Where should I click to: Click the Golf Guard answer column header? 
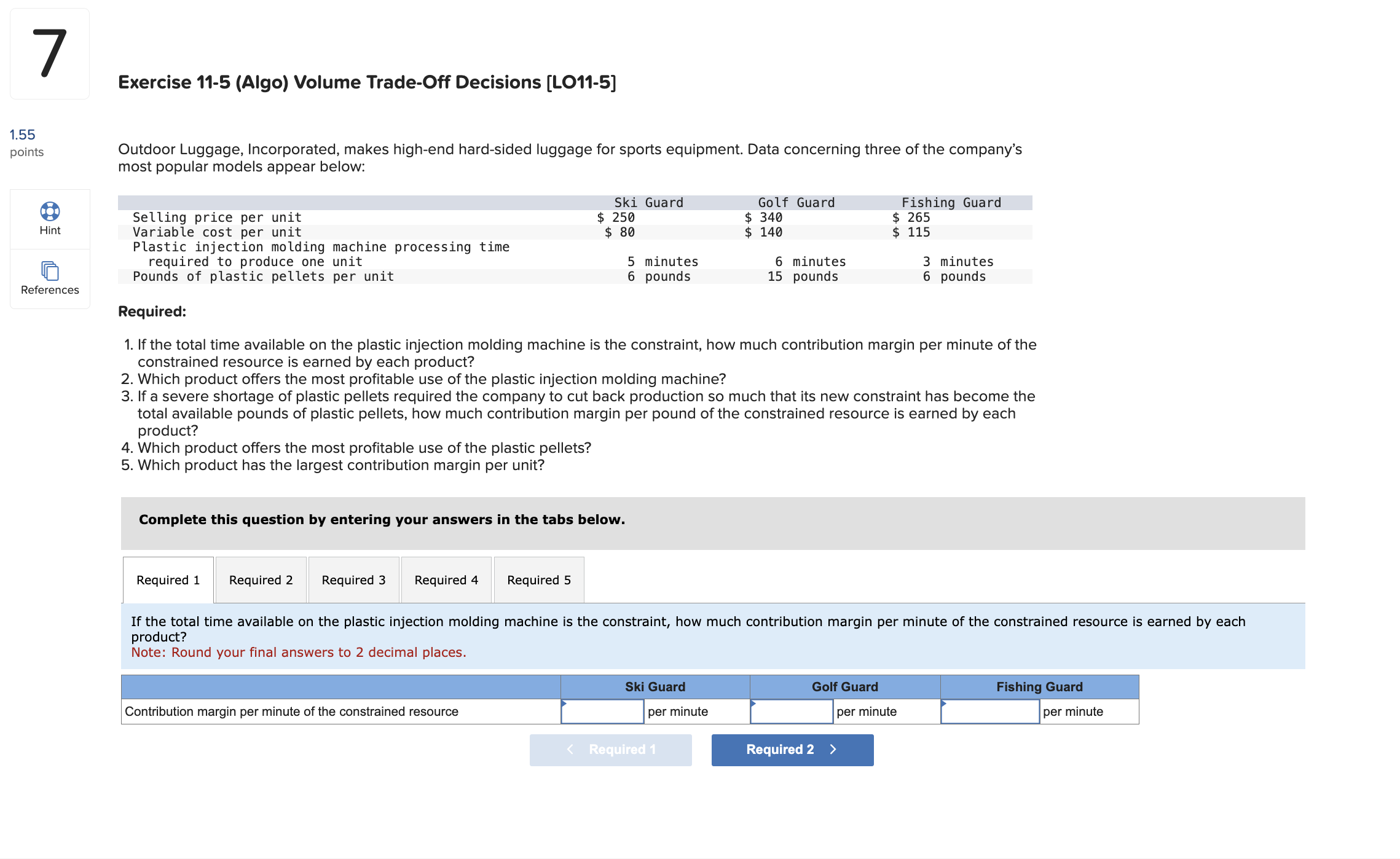pyautogui.click(x=845, y=687)
